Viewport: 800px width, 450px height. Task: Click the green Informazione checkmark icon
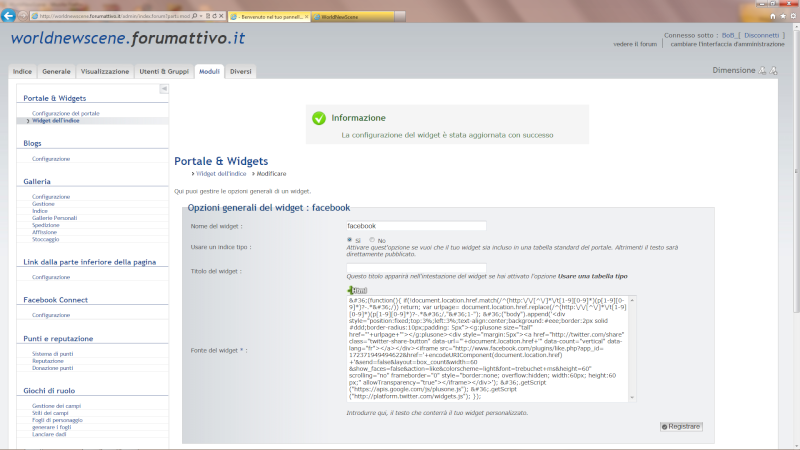click(319, 118)
